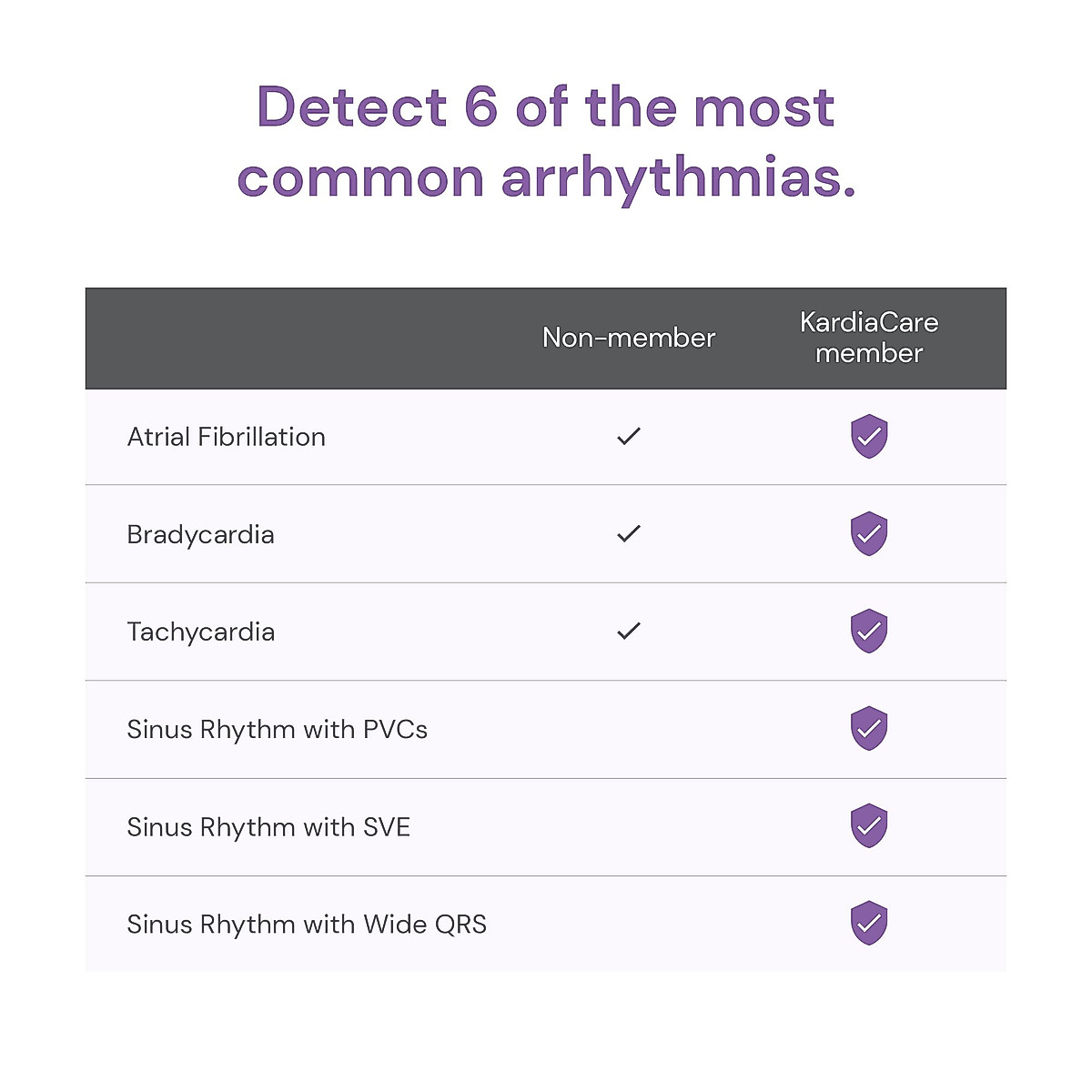Select the KardiaCare member column header
The image size is (1092, 1092).
pyautogui.click(x=869, y=338)
